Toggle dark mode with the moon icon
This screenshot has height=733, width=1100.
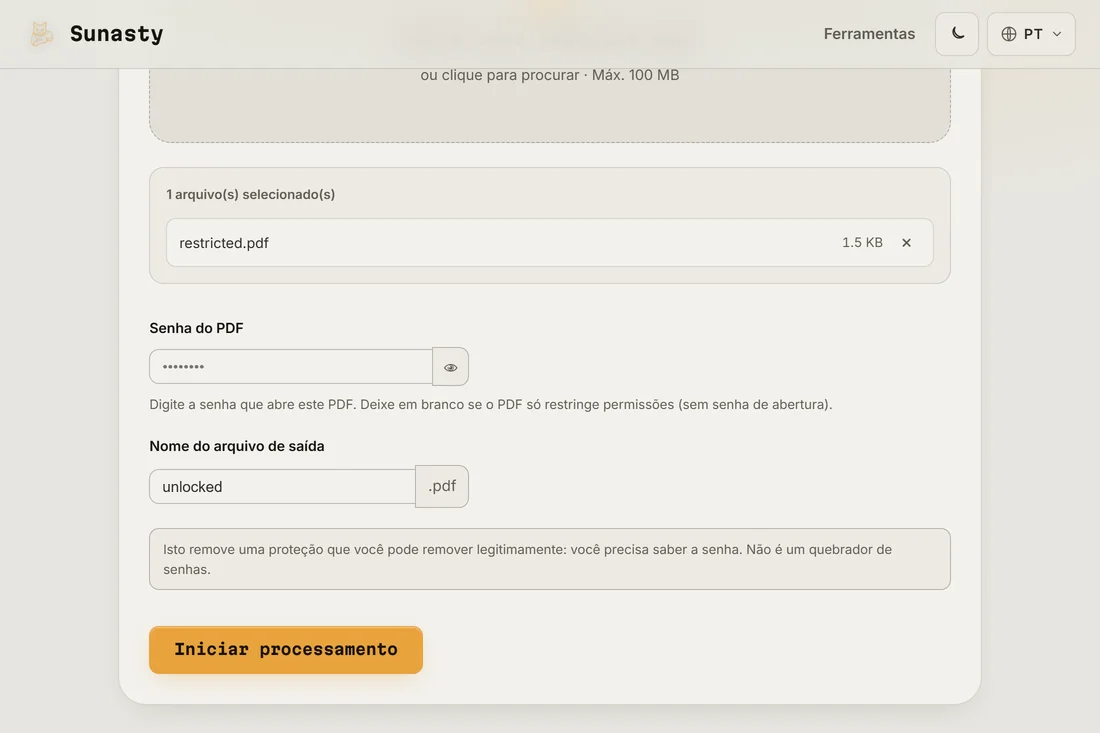(957, 34)
